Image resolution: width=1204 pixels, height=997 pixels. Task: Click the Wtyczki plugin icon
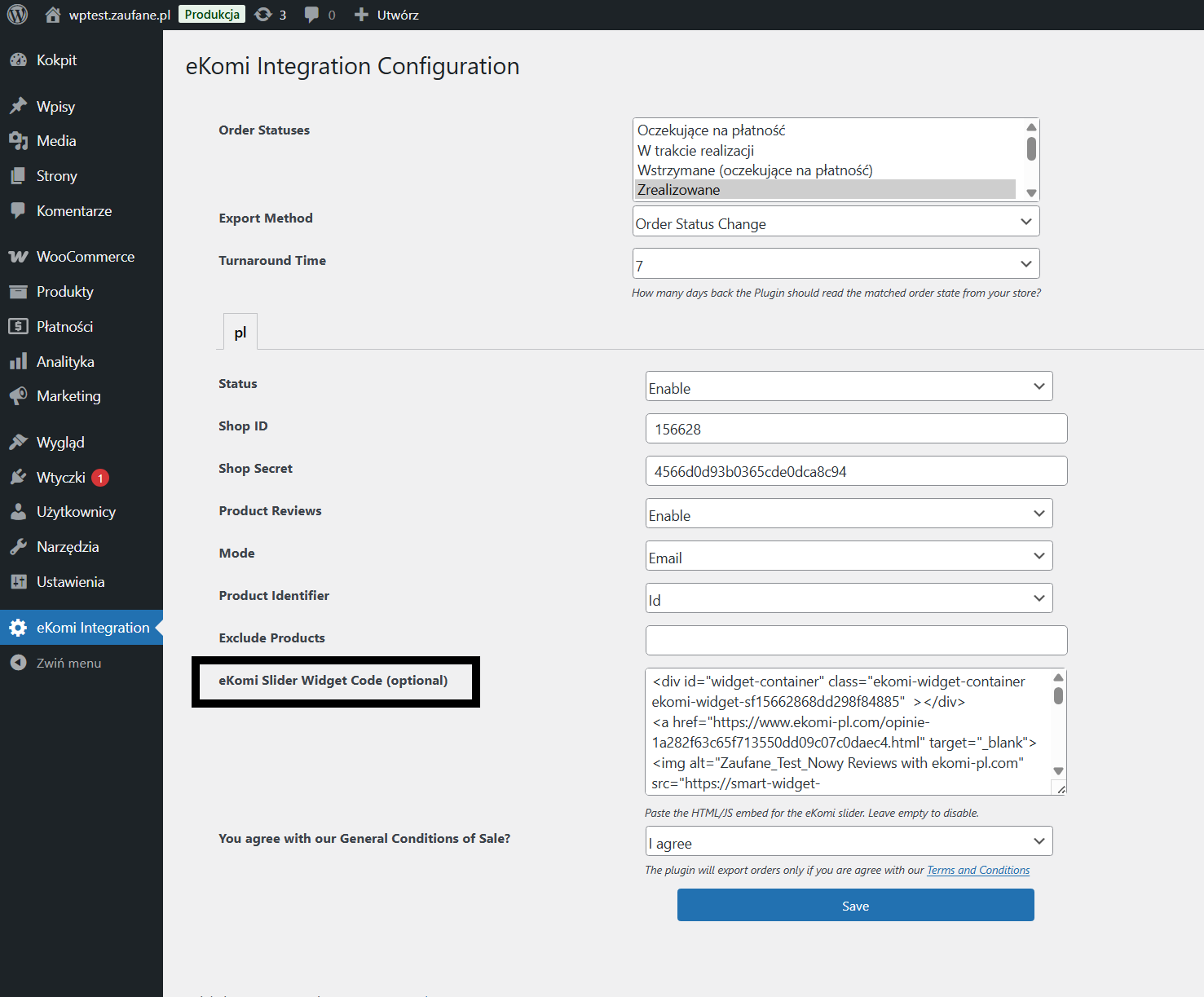pos(18,478)
